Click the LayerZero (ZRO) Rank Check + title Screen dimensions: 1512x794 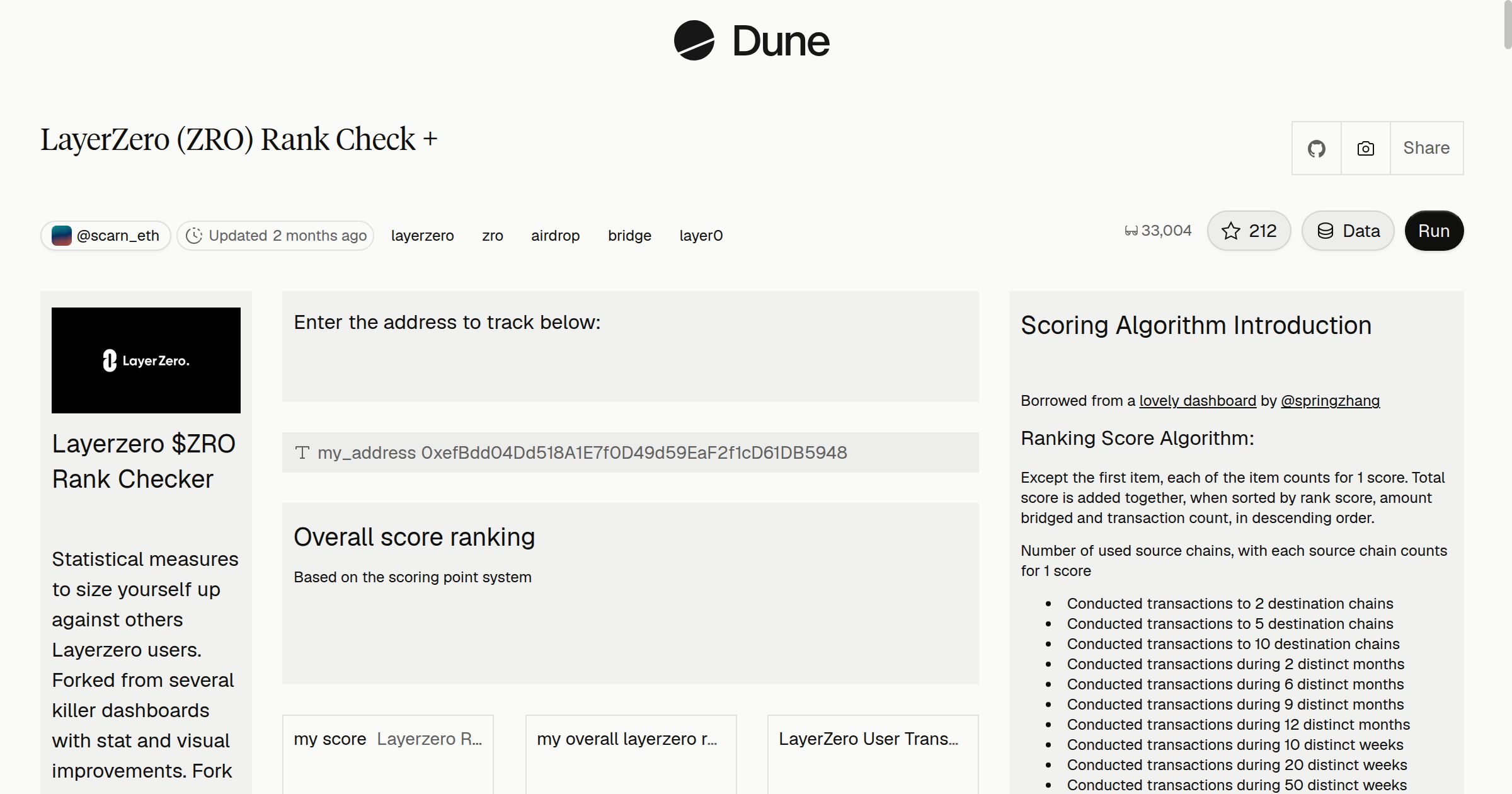point(239,139)
